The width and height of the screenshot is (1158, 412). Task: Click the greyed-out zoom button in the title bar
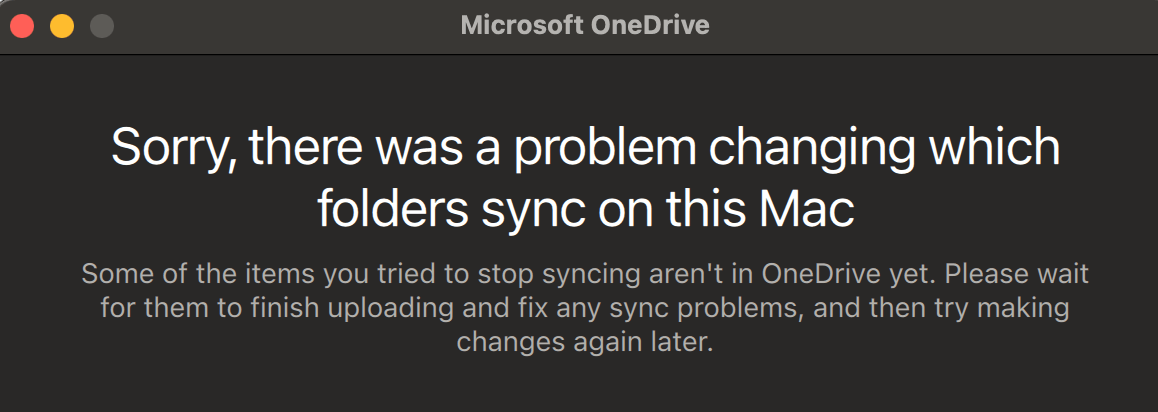(x=102, y=27)
